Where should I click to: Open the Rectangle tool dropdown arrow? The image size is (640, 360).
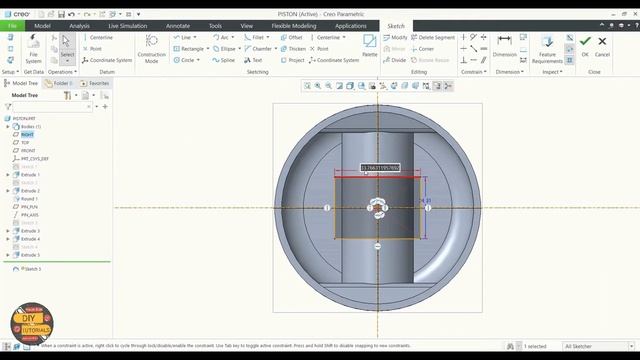coord(208,49)
